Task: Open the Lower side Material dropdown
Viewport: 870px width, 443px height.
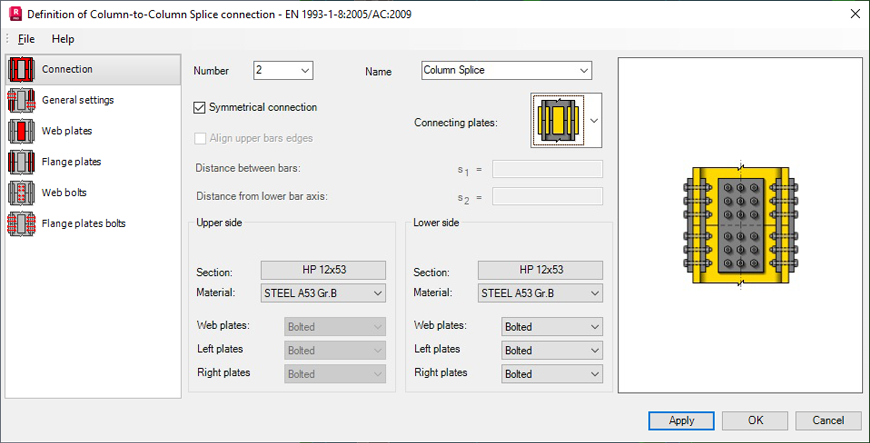Action: click(540, 293)
